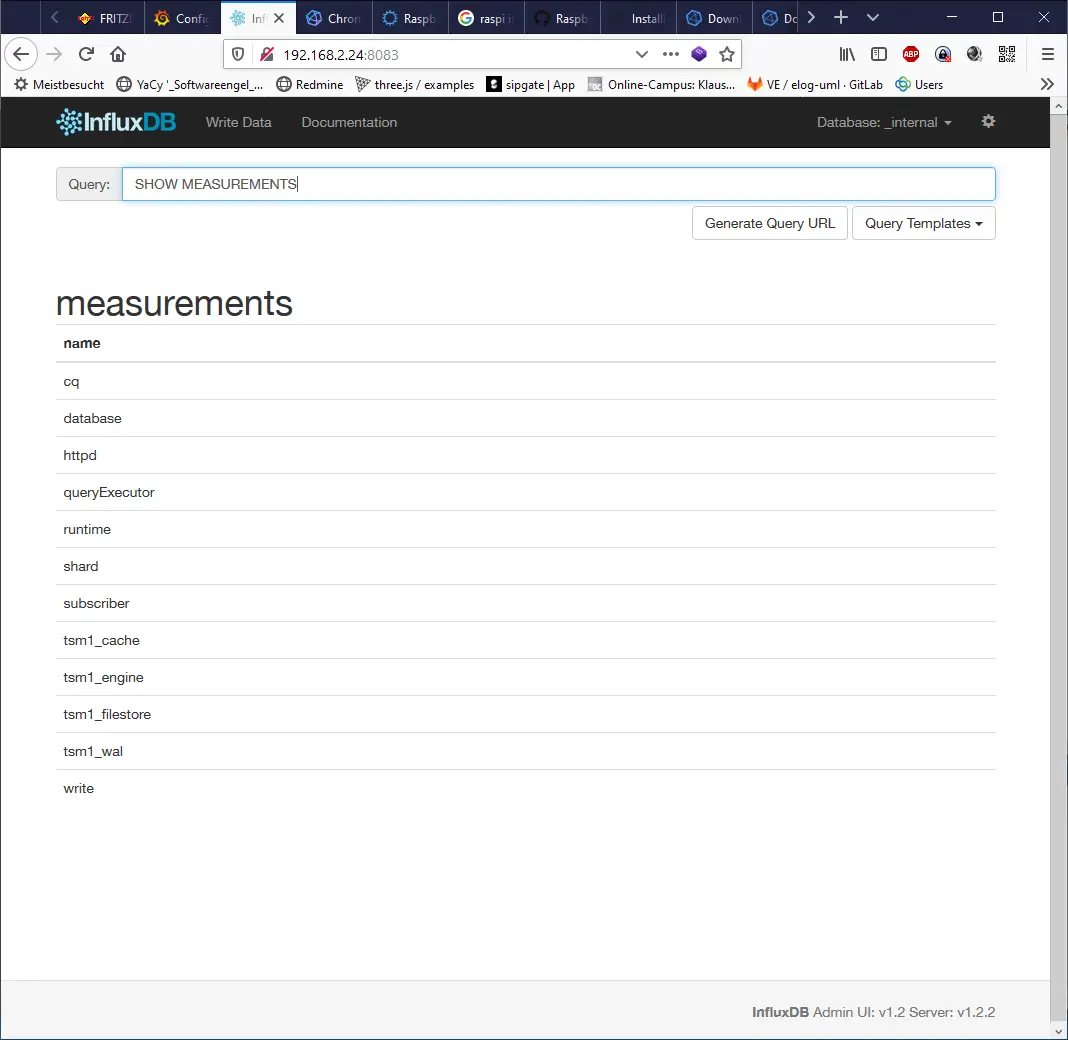The width and height of the screenshot is (1068, 1040).
Task: Click the Adblock Plus toolbar icon
Action: pyautogui.click(x=911, y=54)
